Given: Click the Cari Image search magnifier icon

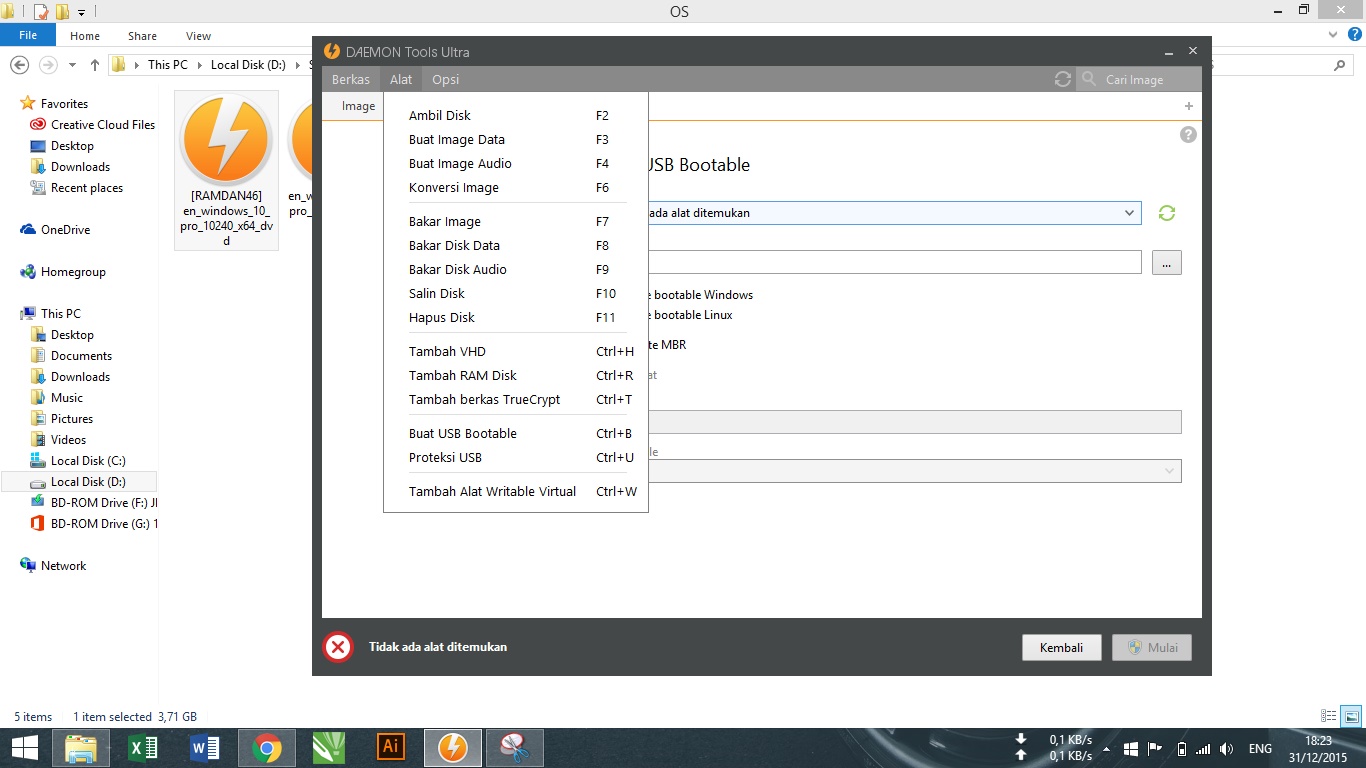Looking at the screenshot, I should pos(1086,79).
